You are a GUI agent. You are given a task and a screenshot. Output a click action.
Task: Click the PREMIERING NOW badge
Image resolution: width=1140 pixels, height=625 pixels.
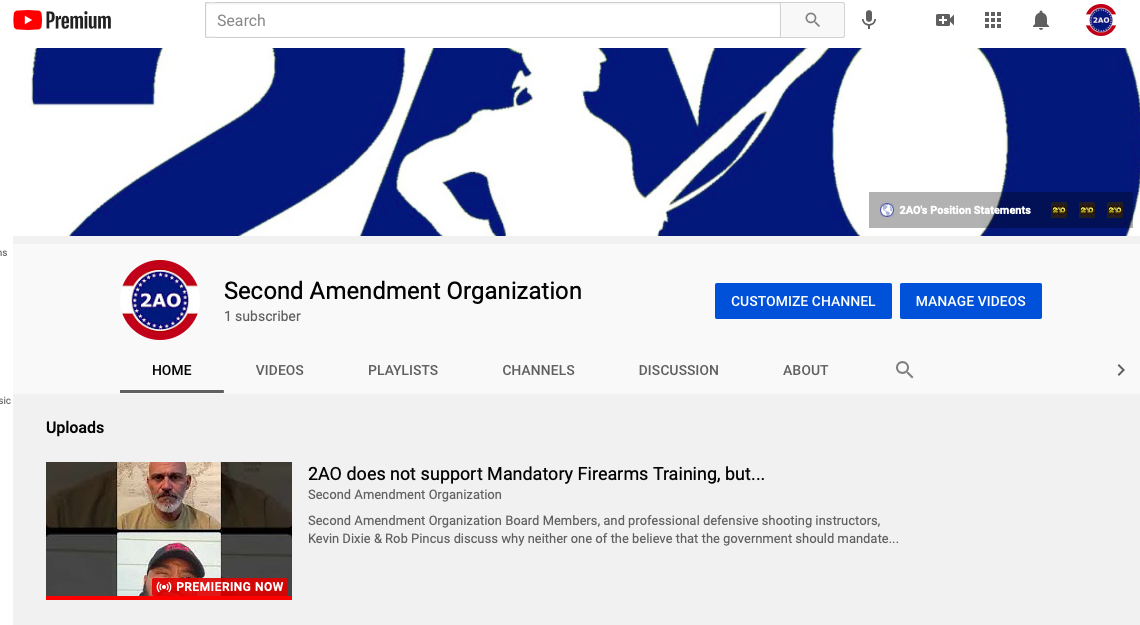point(220,586)
